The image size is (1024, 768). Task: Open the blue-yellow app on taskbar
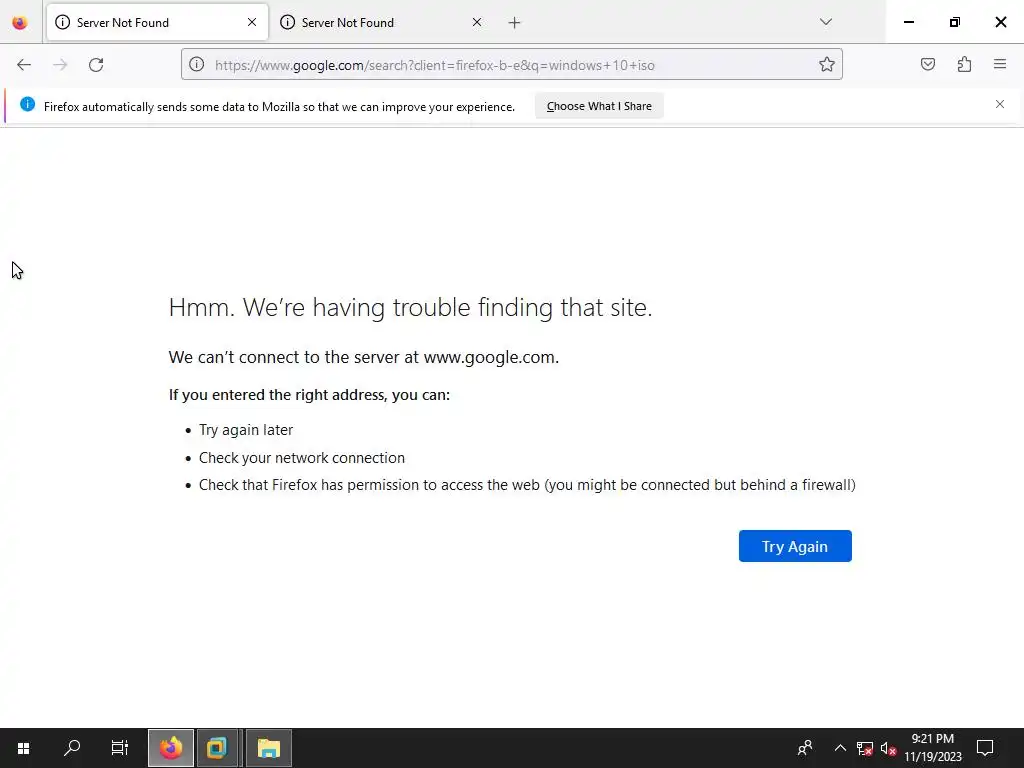pyautogui.click(x=217, y=748)
